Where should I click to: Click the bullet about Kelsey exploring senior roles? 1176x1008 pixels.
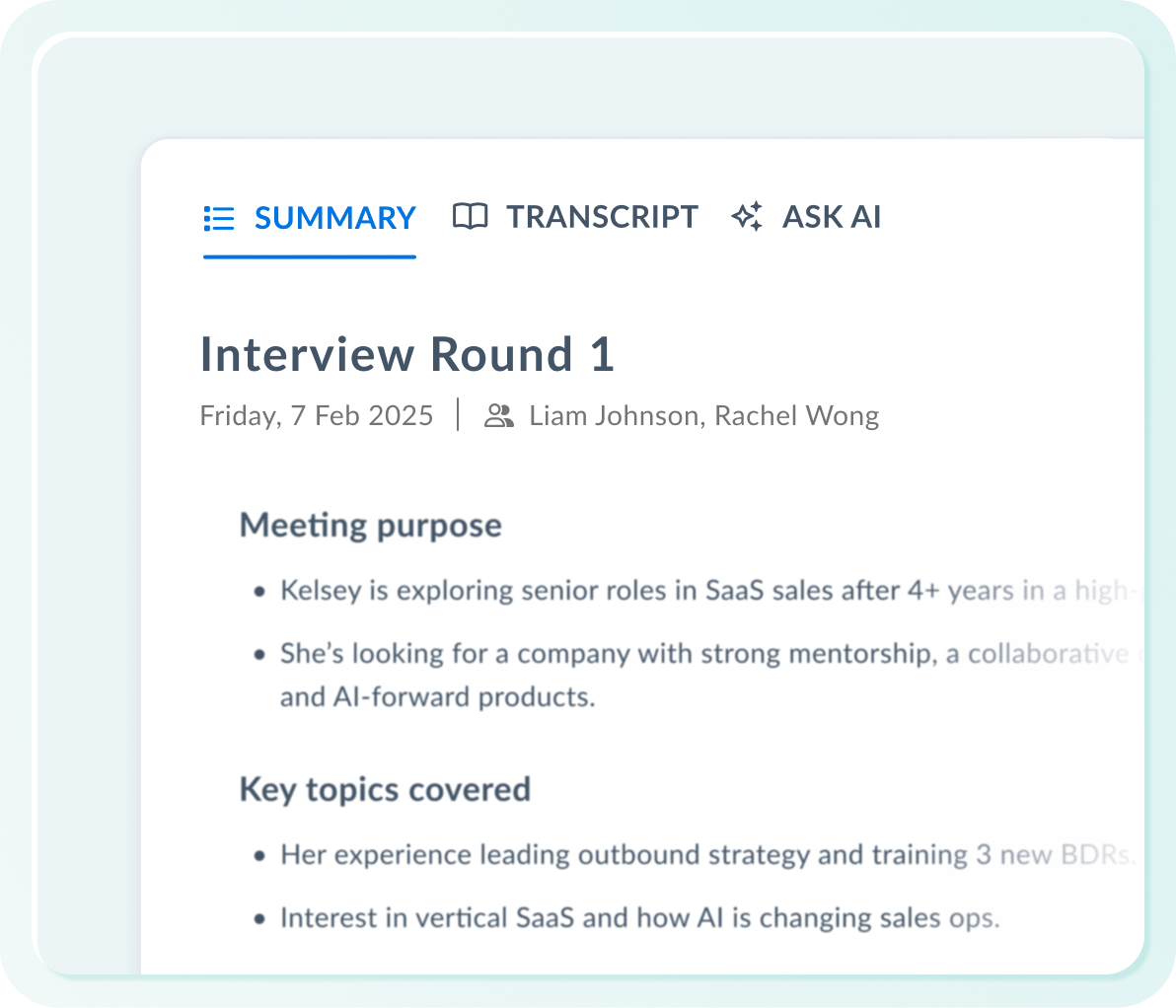pos(691,591)
